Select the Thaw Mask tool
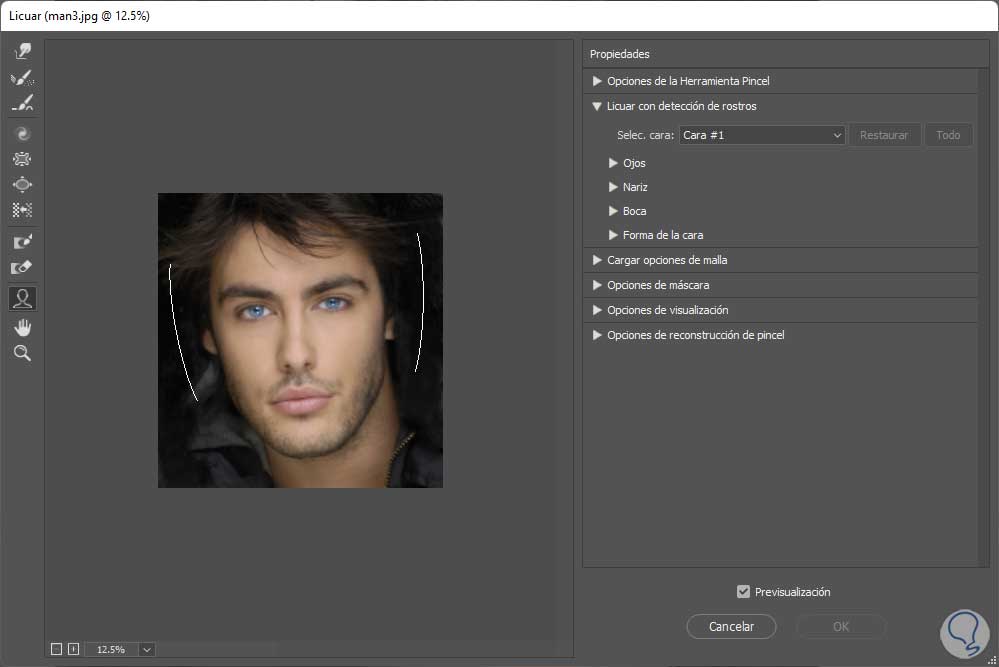This screenshot has width=999, height=667. [22, 268]
